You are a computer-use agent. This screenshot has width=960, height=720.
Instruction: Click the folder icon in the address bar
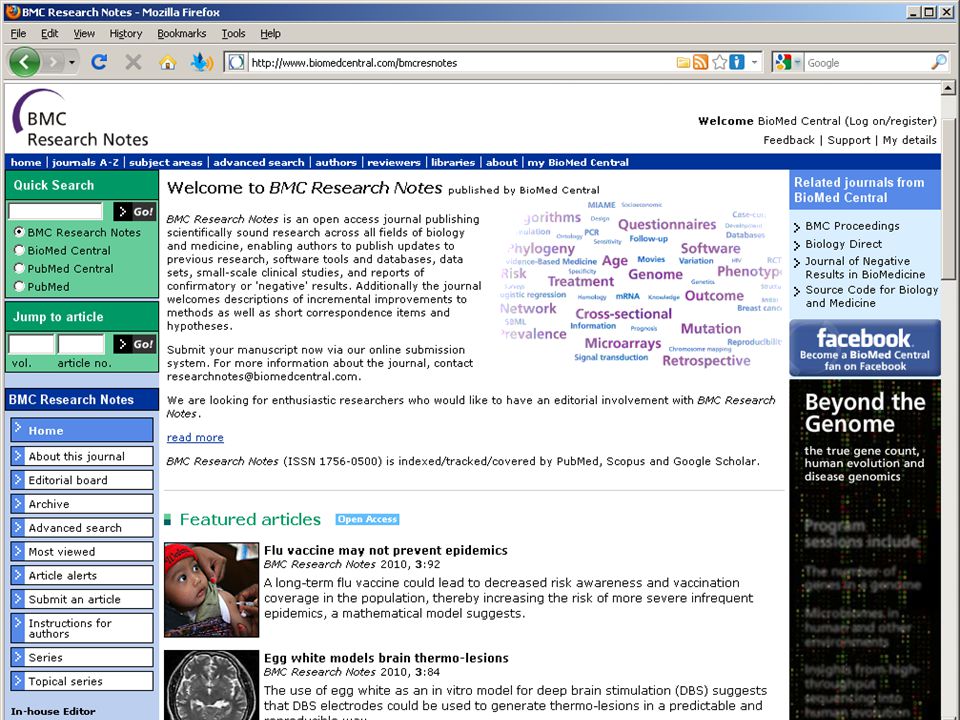coord(683,62)
